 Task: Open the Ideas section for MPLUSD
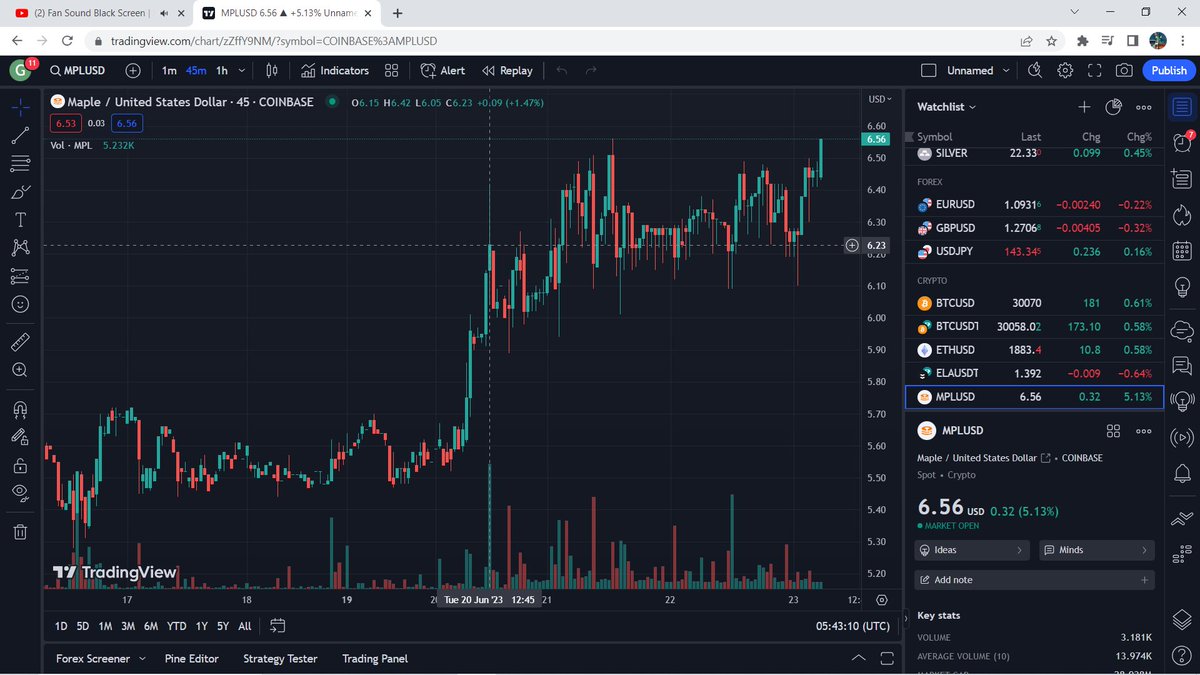(972, 550)
